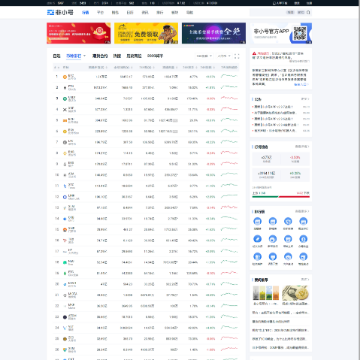Click the QR code on the official APP banner
The image size is (360, 360).
tap(299, 33)
